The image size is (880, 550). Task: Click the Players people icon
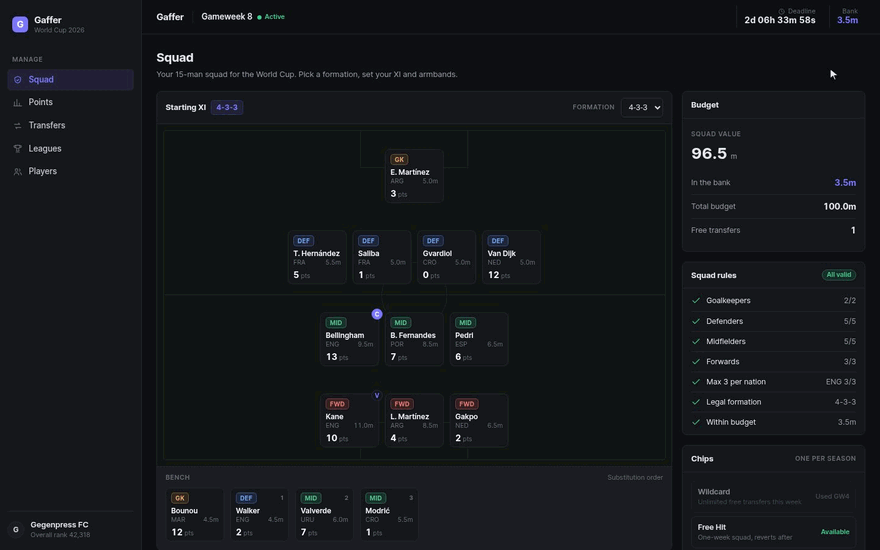[17, 172]
